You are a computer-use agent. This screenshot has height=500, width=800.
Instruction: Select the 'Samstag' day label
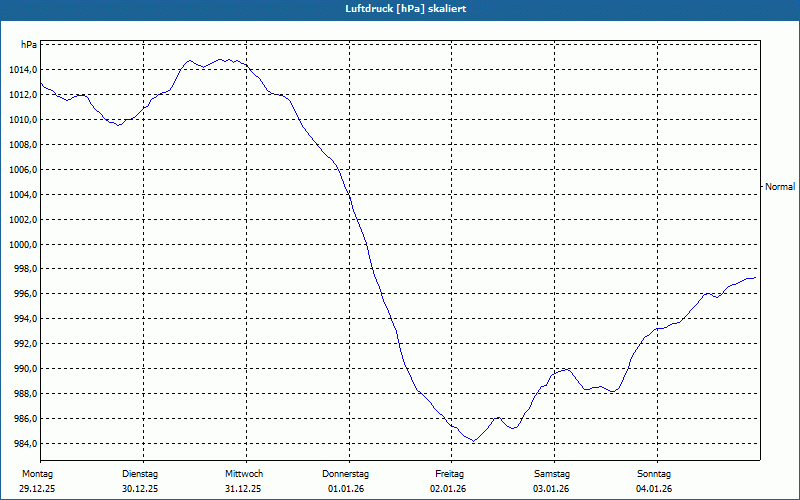(552, 474)
